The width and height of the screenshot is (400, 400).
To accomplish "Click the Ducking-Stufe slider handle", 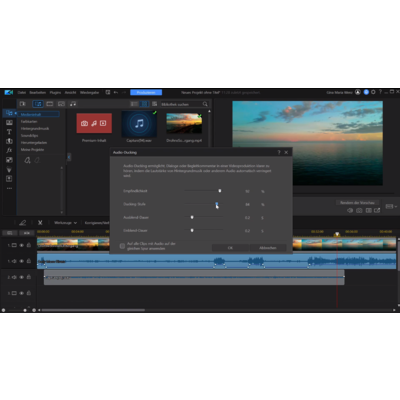I will pyautogui.click(x=217, y=204).
